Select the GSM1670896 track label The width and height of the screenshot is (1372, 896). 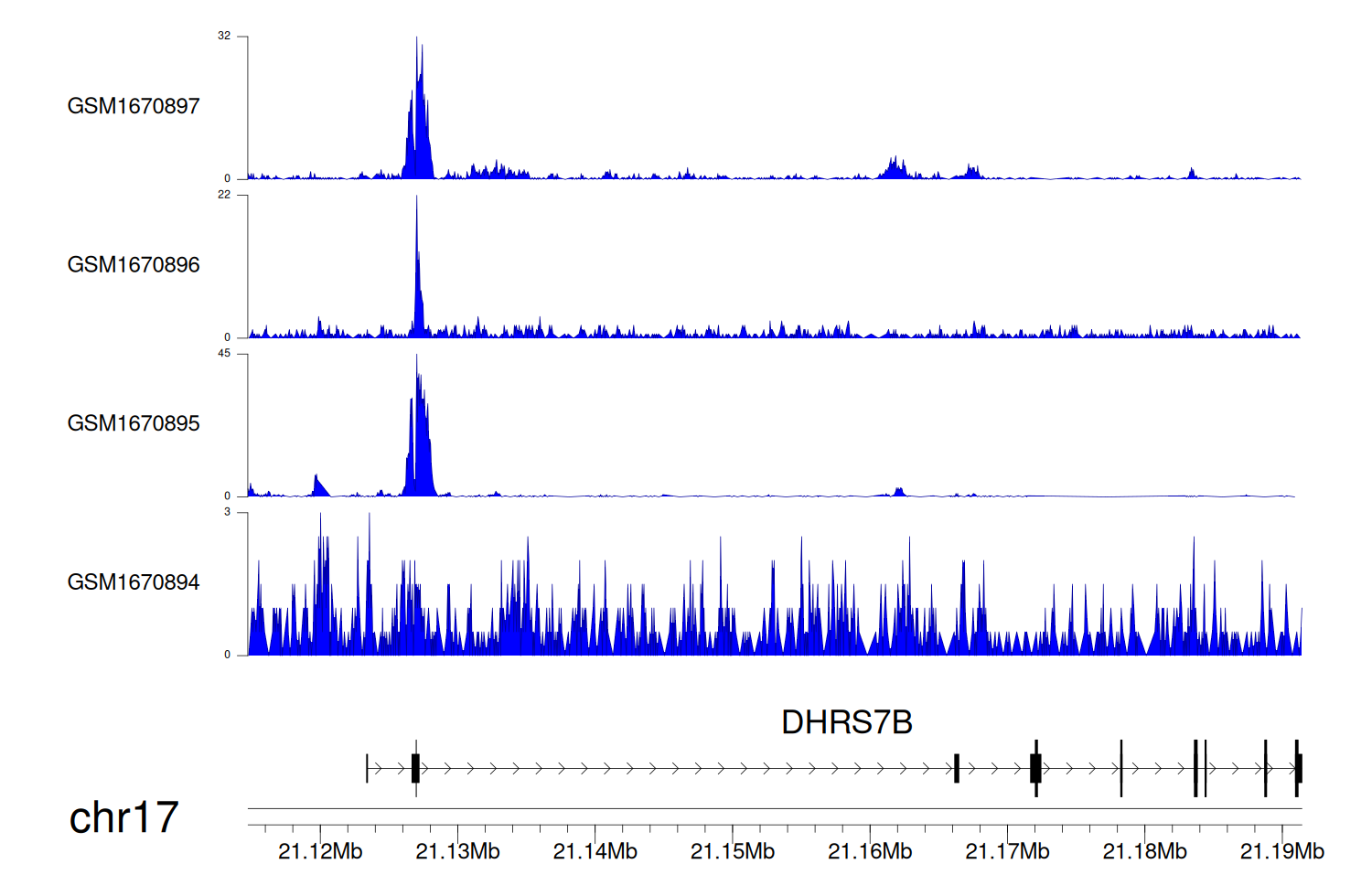coord(134,265)
